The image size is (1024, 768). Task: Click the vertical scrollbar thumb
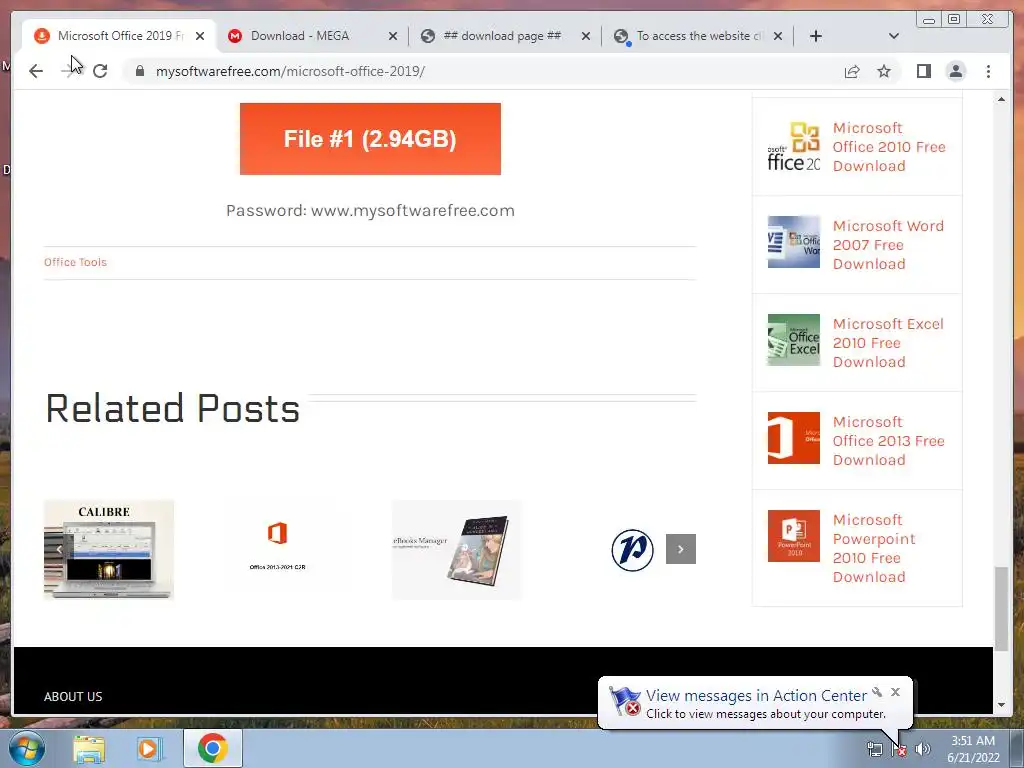pos(1001,609)
